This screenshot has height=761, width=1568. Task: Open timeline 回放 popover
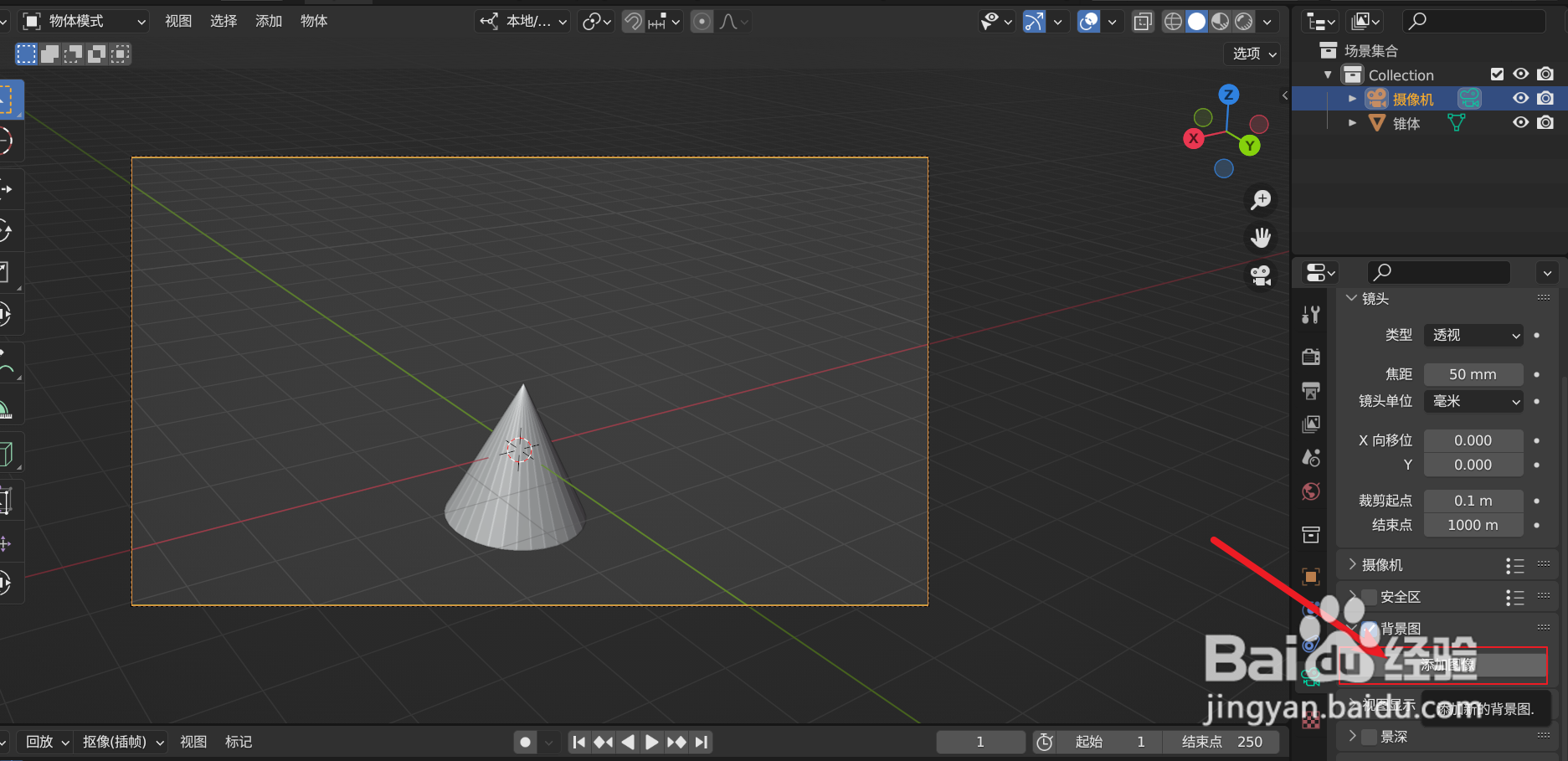tap(46, 742)
